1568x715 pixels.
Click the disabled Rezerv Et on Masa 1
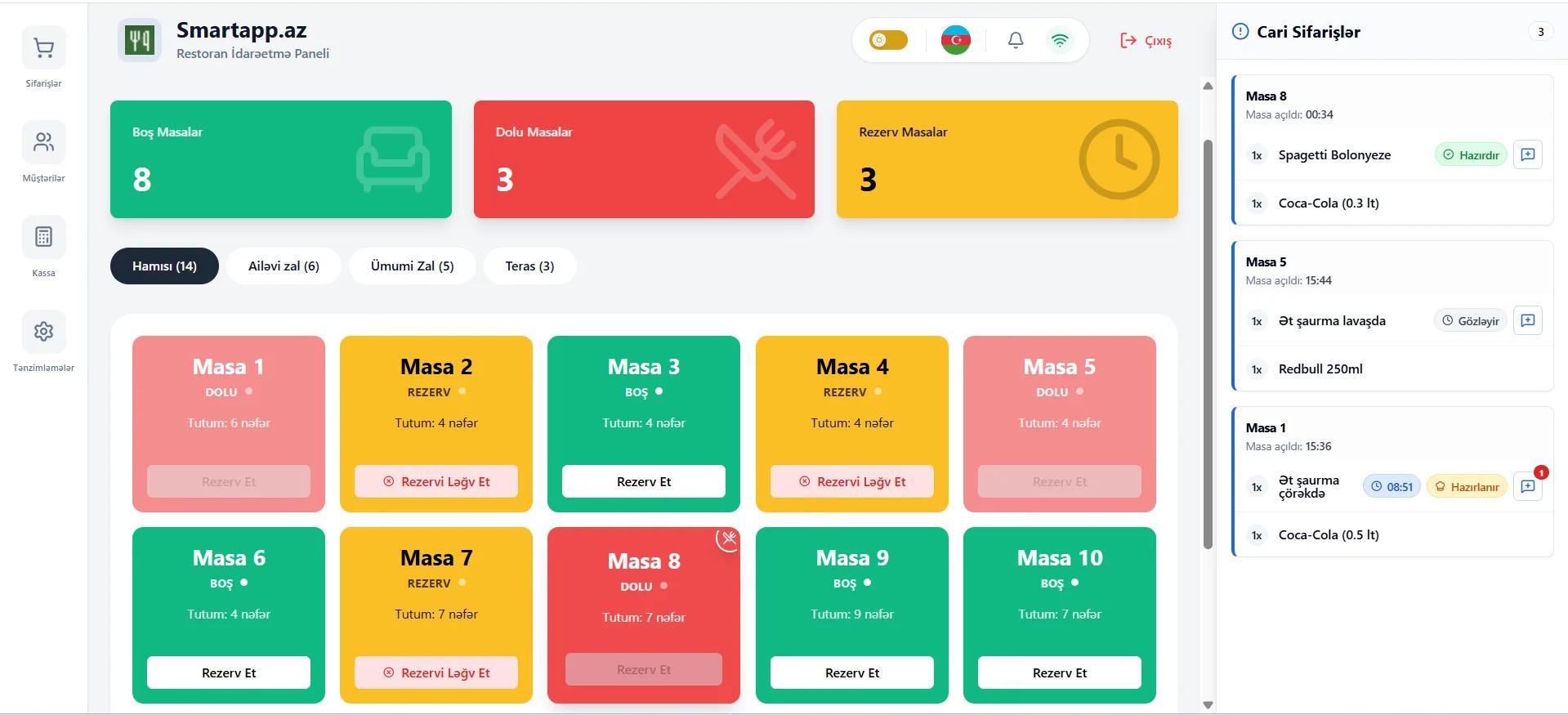229,481
